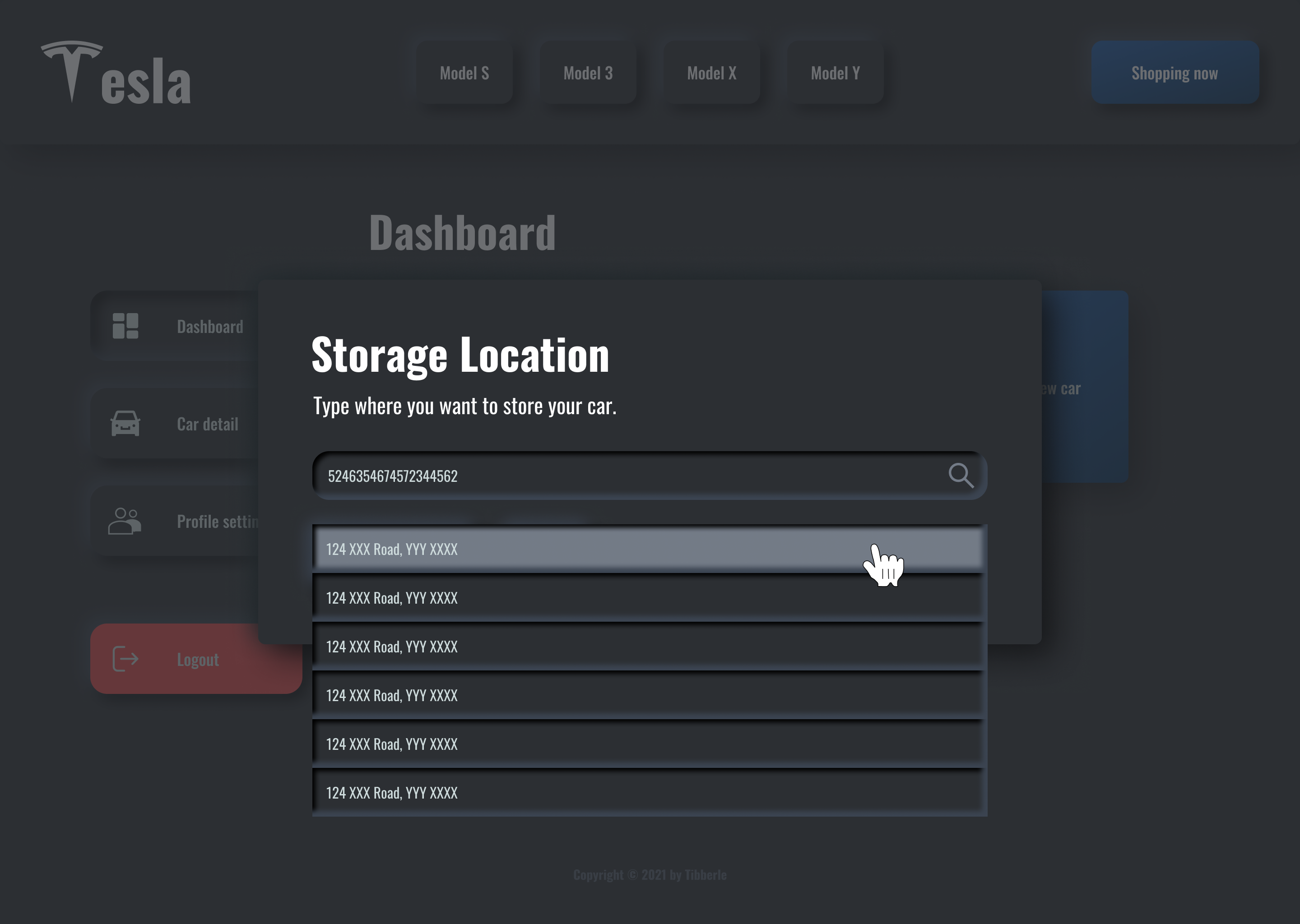Image resolution: width=1300 pixels, height=924 pixels.
Task: Select the second address suggestion in the list
Action: pos(649,598)
